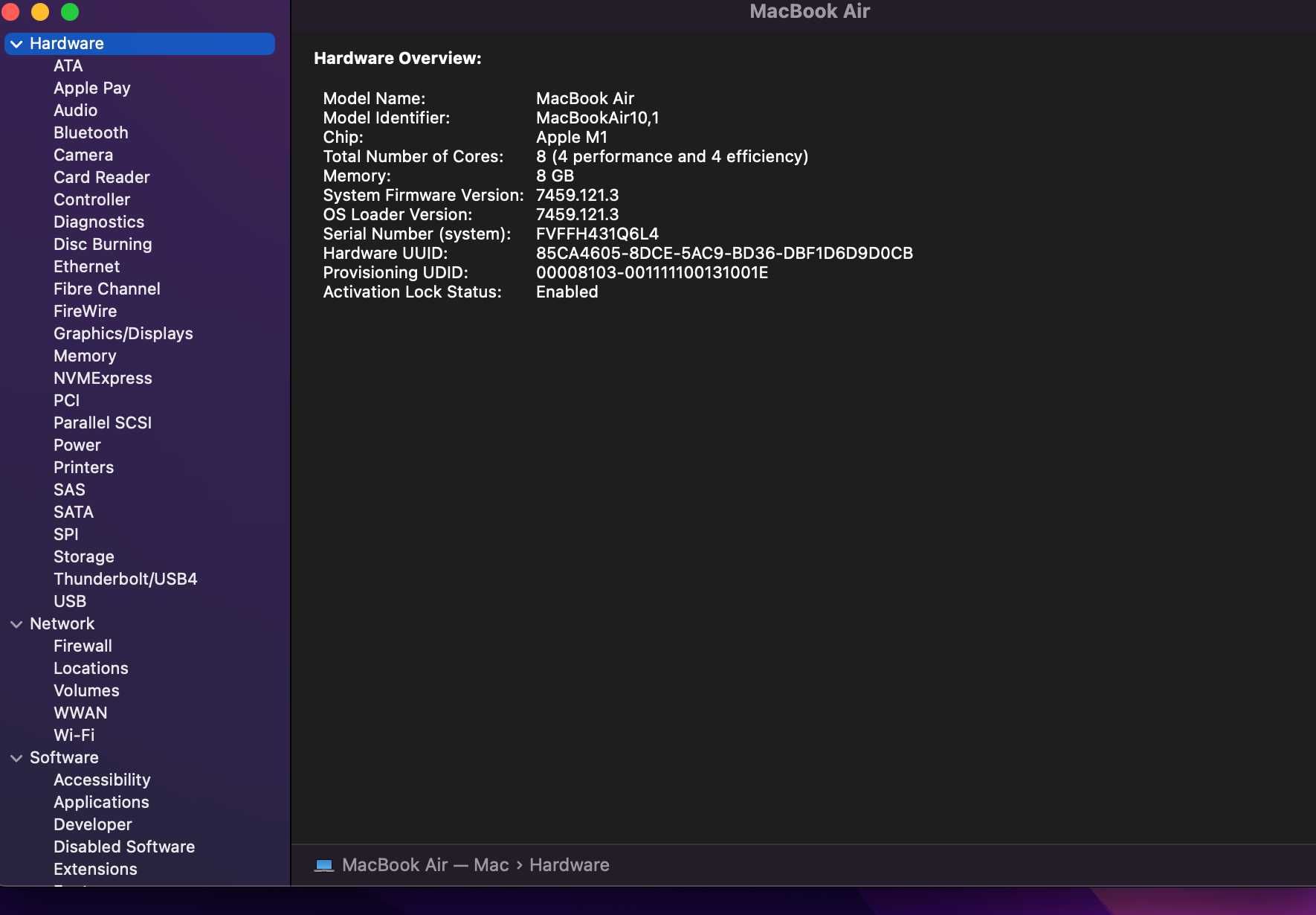The width and height of the screenshot is (1316, 915).
Task: Open Storage in the sidebar
Action: pyautogui.click(x=83, y=557)
